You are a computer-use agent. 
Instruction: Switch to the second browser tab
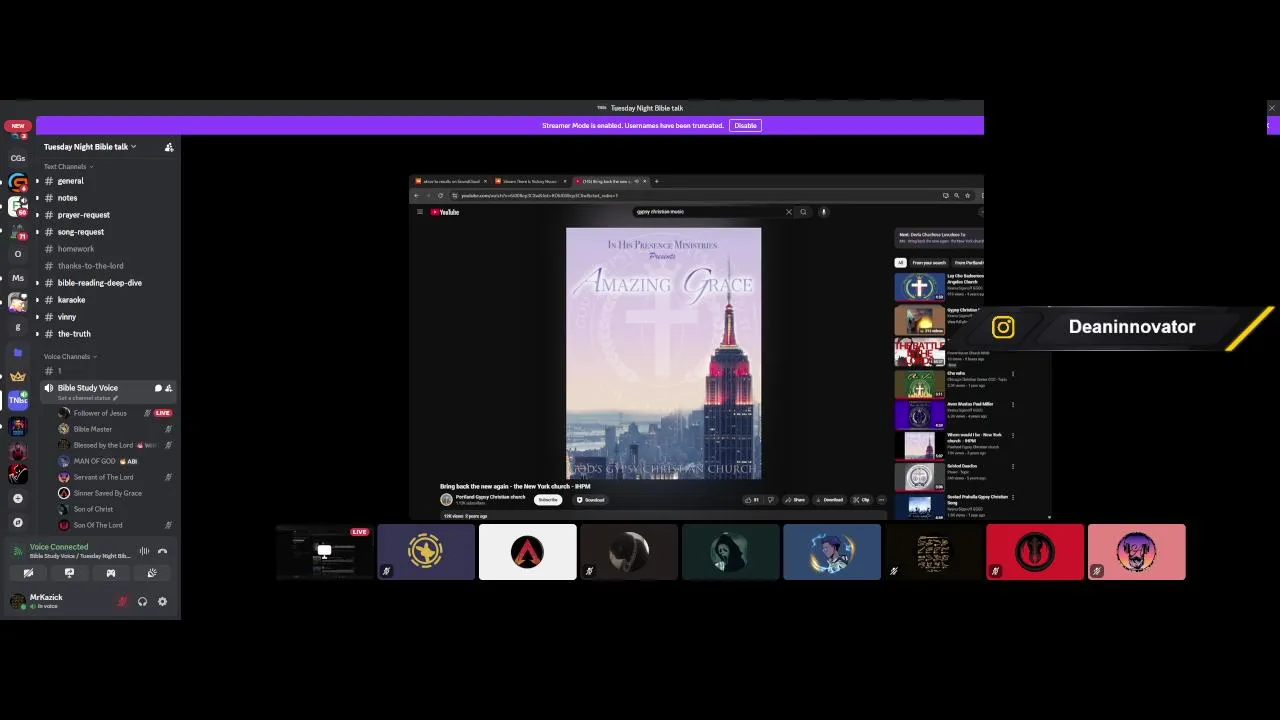[x=530, y=181]
